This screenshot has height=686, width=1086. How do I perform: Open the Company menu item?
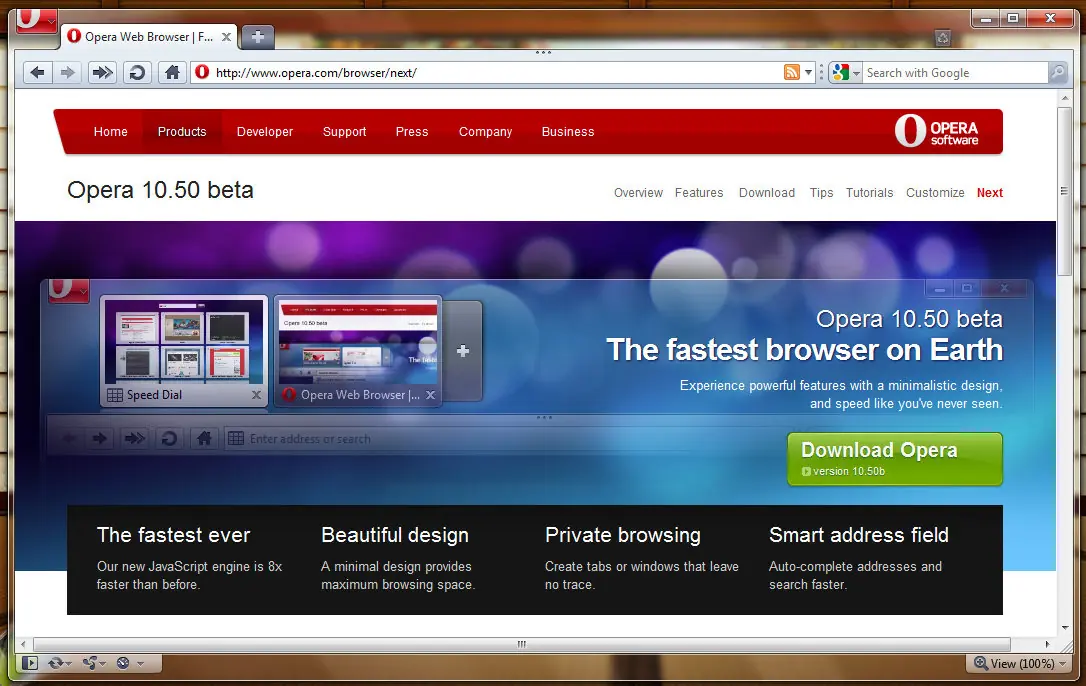[x=486, y=132]
